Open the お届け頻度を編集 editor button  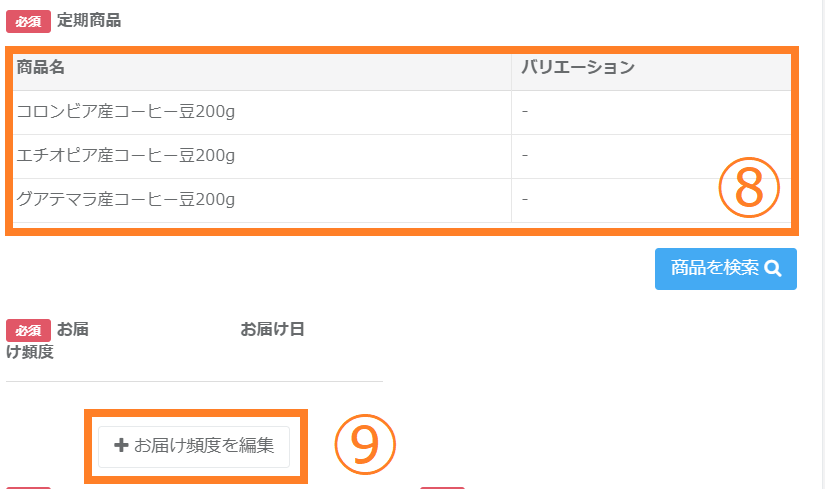(194, 446)
